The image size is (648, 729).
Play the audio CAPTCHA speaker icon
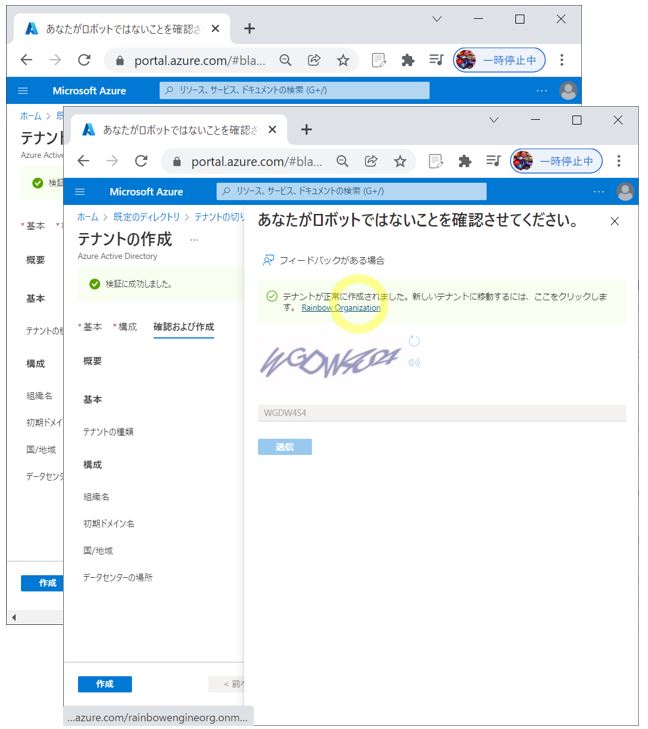414,363
